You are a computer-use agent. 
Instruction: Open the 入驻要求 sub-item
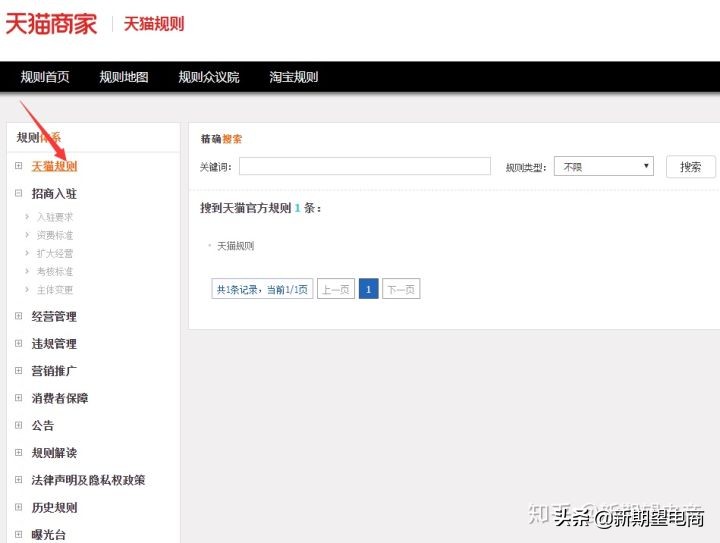pyautogui.click(x=55, y=217)
